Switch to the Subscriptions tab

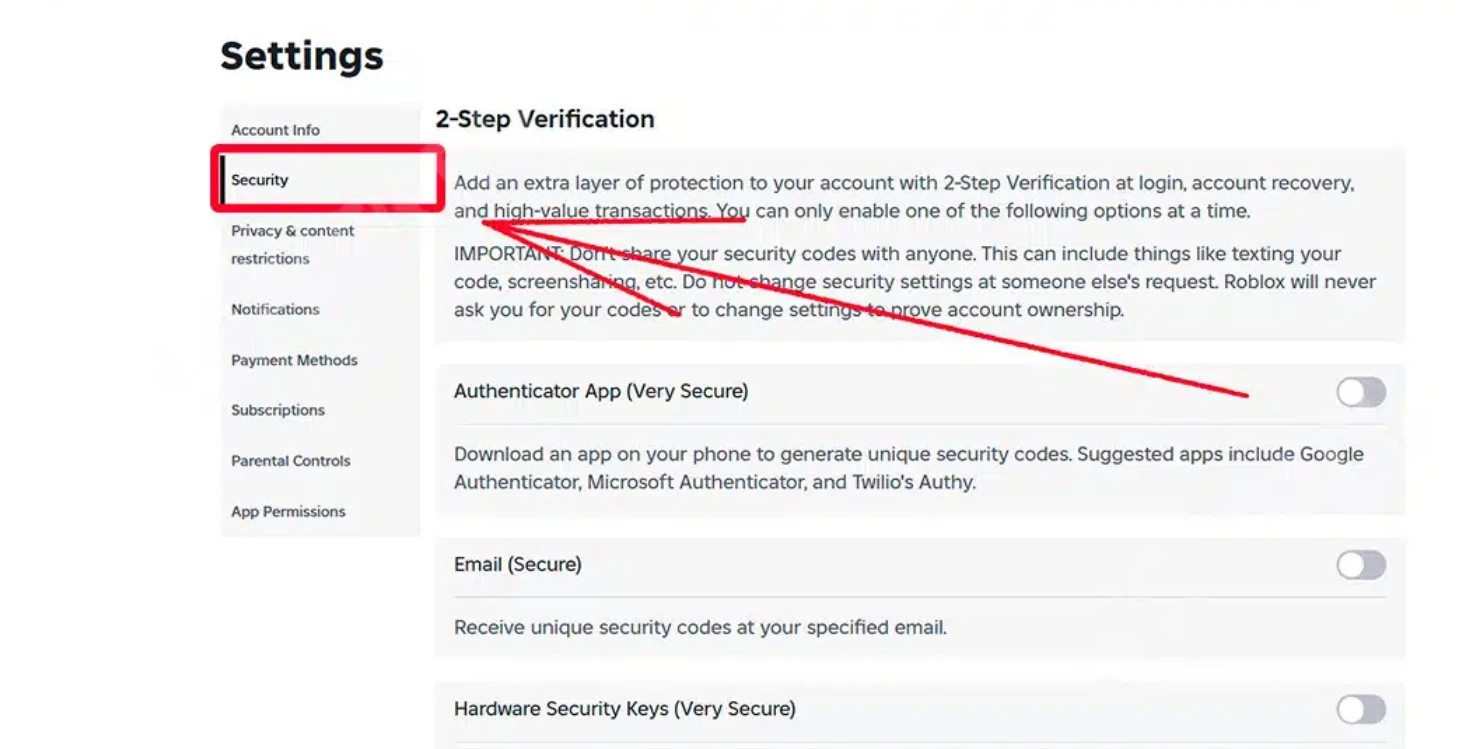tap(278, 410)
